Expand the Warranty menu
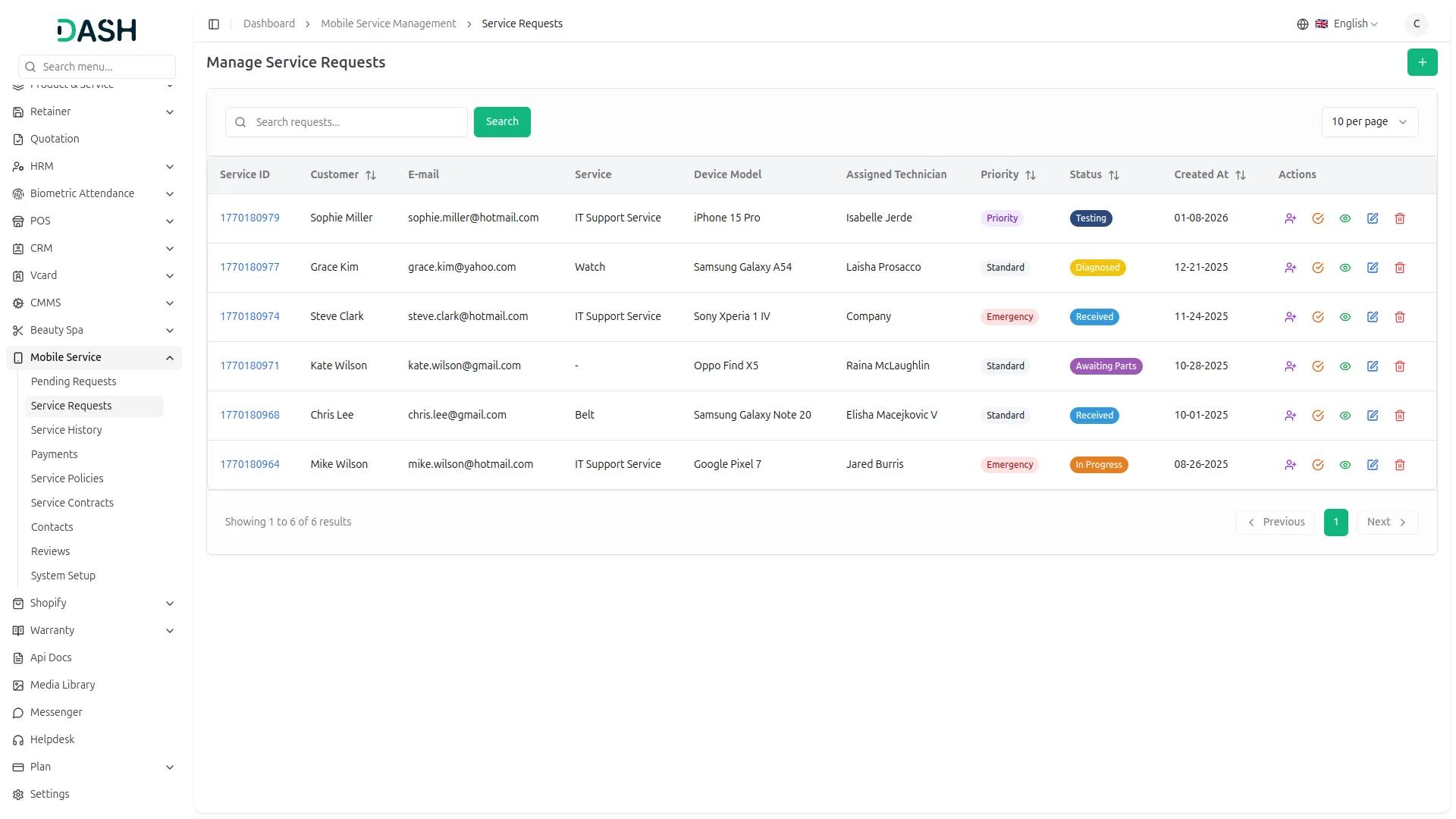Viewport: 1456px width, 819px height. coord(94,631)
